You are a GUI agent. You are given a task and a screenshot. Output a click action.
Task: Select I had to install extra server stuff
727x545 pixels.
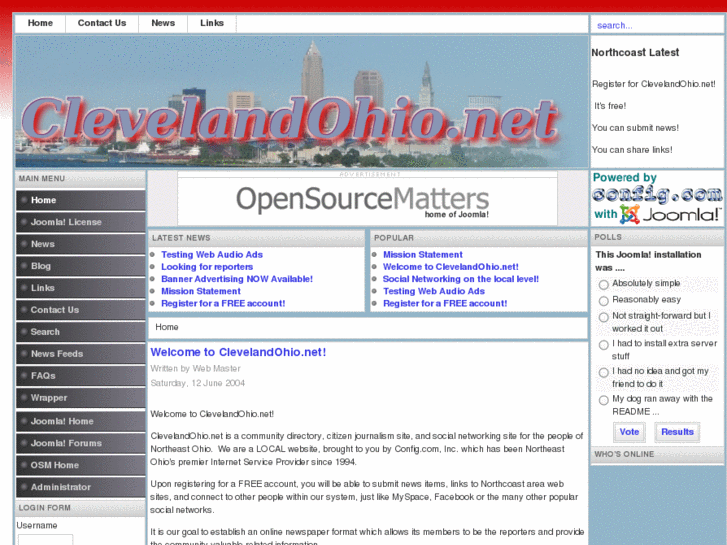604,345
